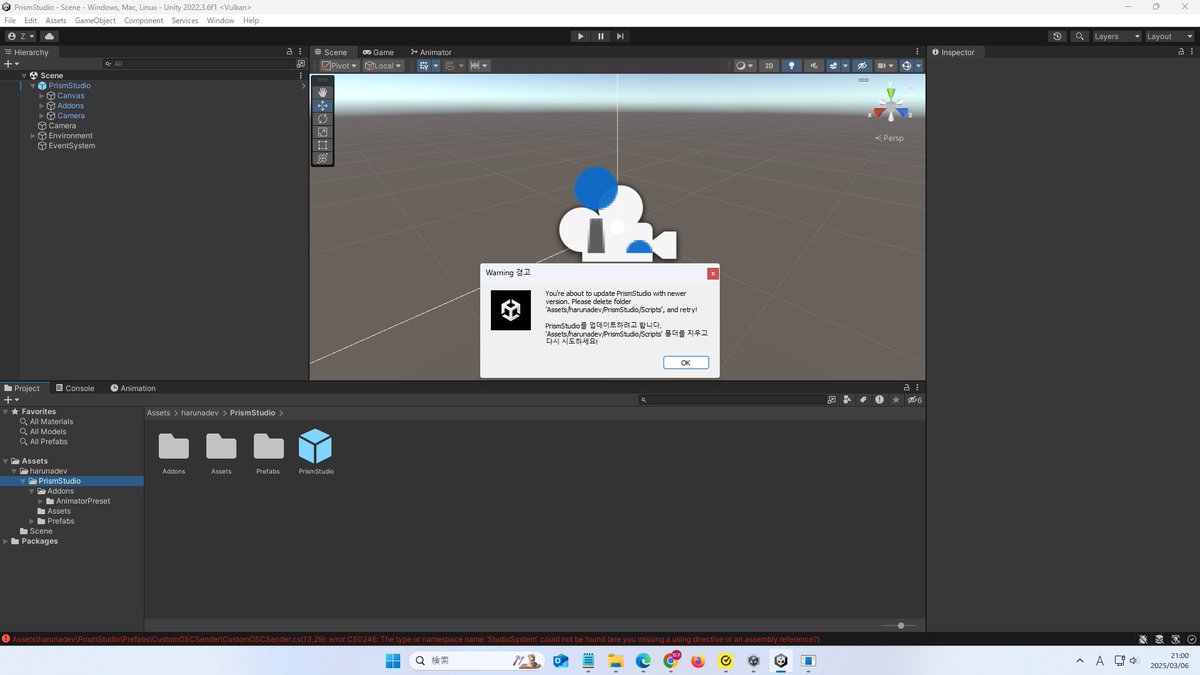Open the Layers dropdown

pyautogui.click(x=1116, y=36)
